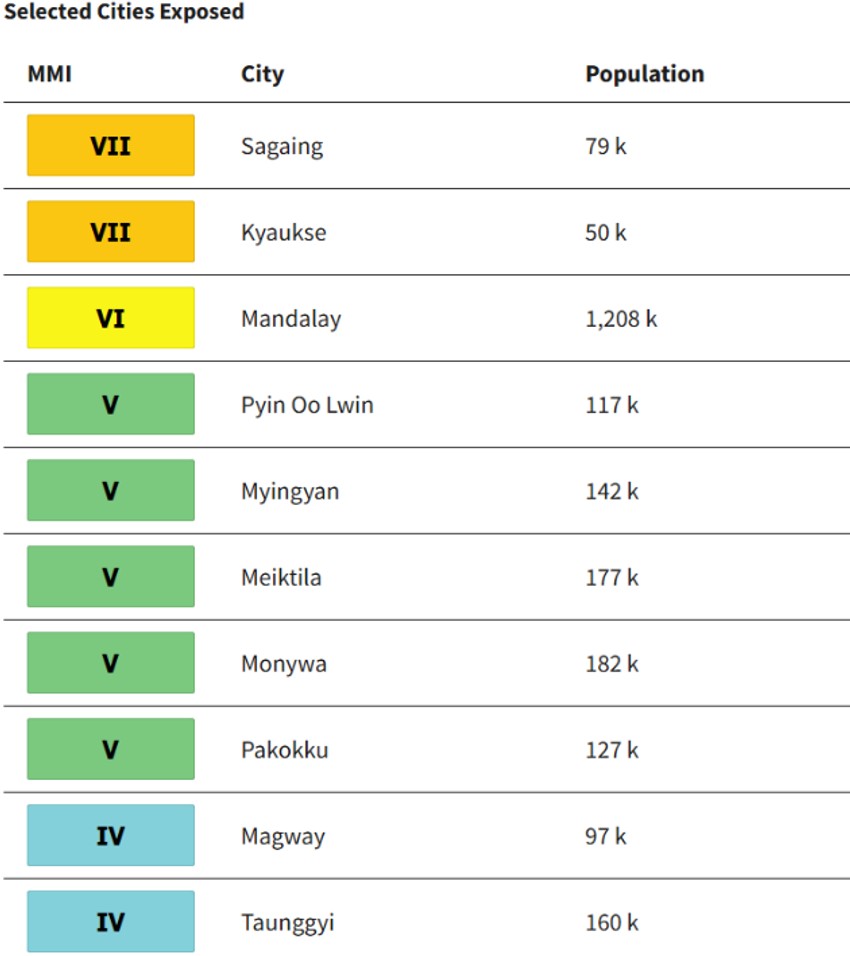Select the Monywa city name
The width and height of the screenshot is (850, 956).
tap(283, 664)
